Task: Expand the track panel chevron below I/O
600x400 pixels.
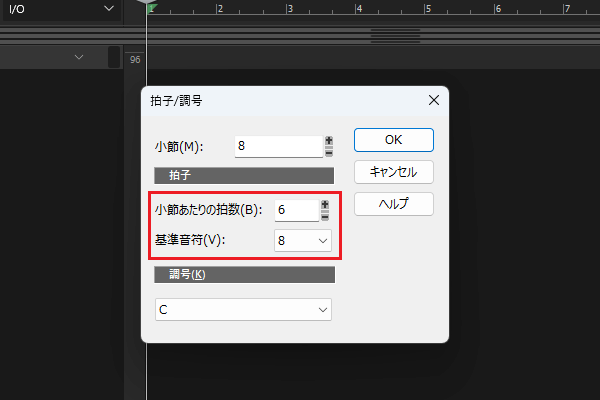Action: click(x=79, y=58)
